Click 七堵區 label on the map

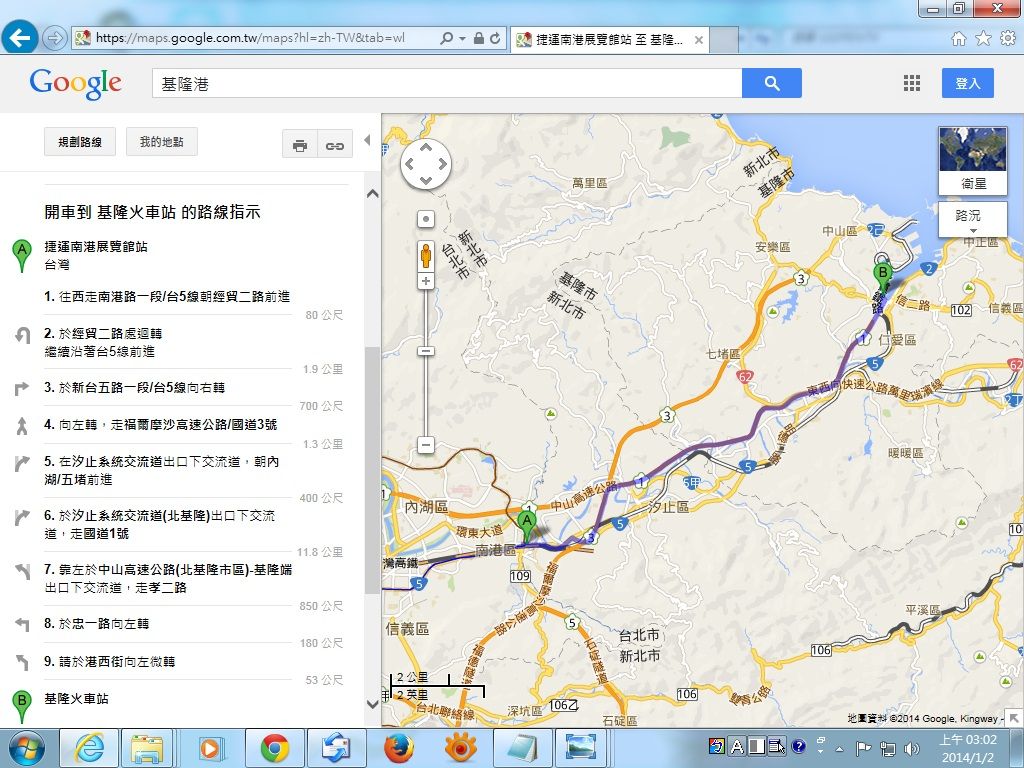coord(723,354)
